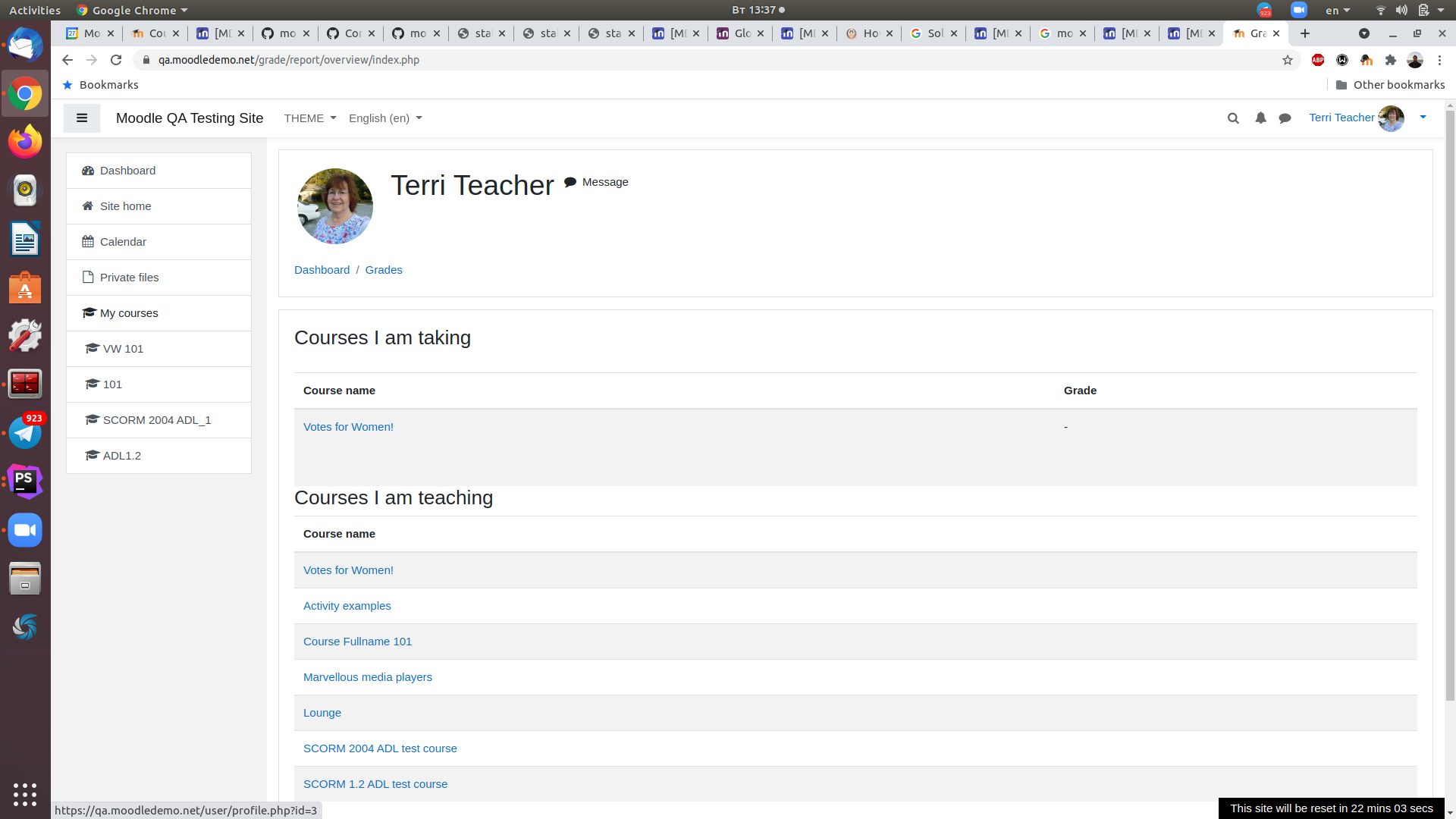
Task: Follow the Dashboard breadcrumb link
Action: point(322,270)
